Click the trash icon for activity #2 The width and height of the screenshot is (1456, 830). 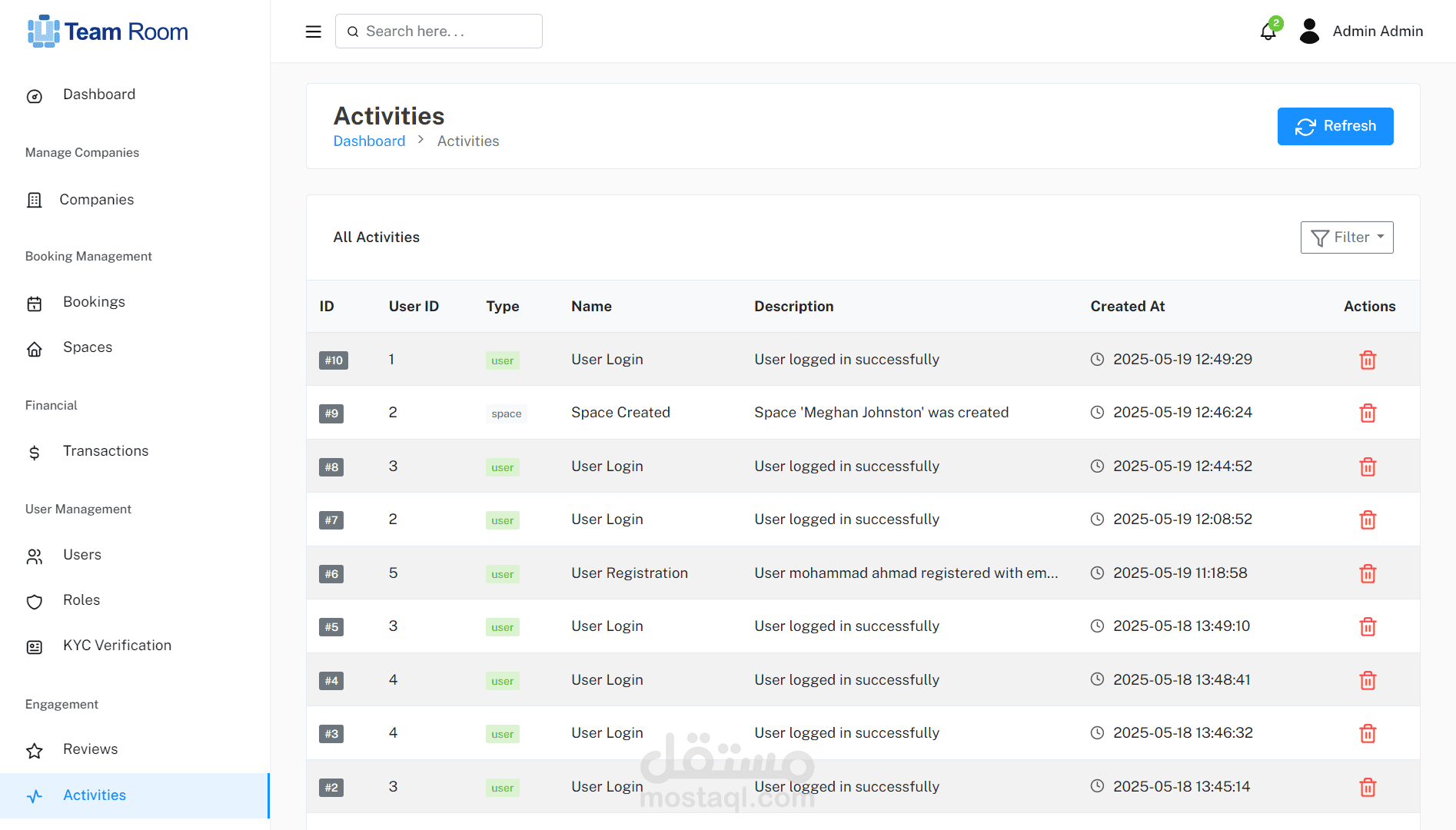point(1368,787)
